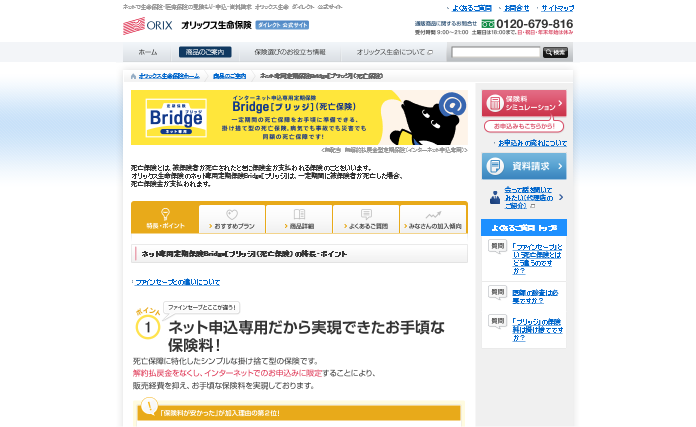Click the bear mascot with @ symbol

click(428, 119)
